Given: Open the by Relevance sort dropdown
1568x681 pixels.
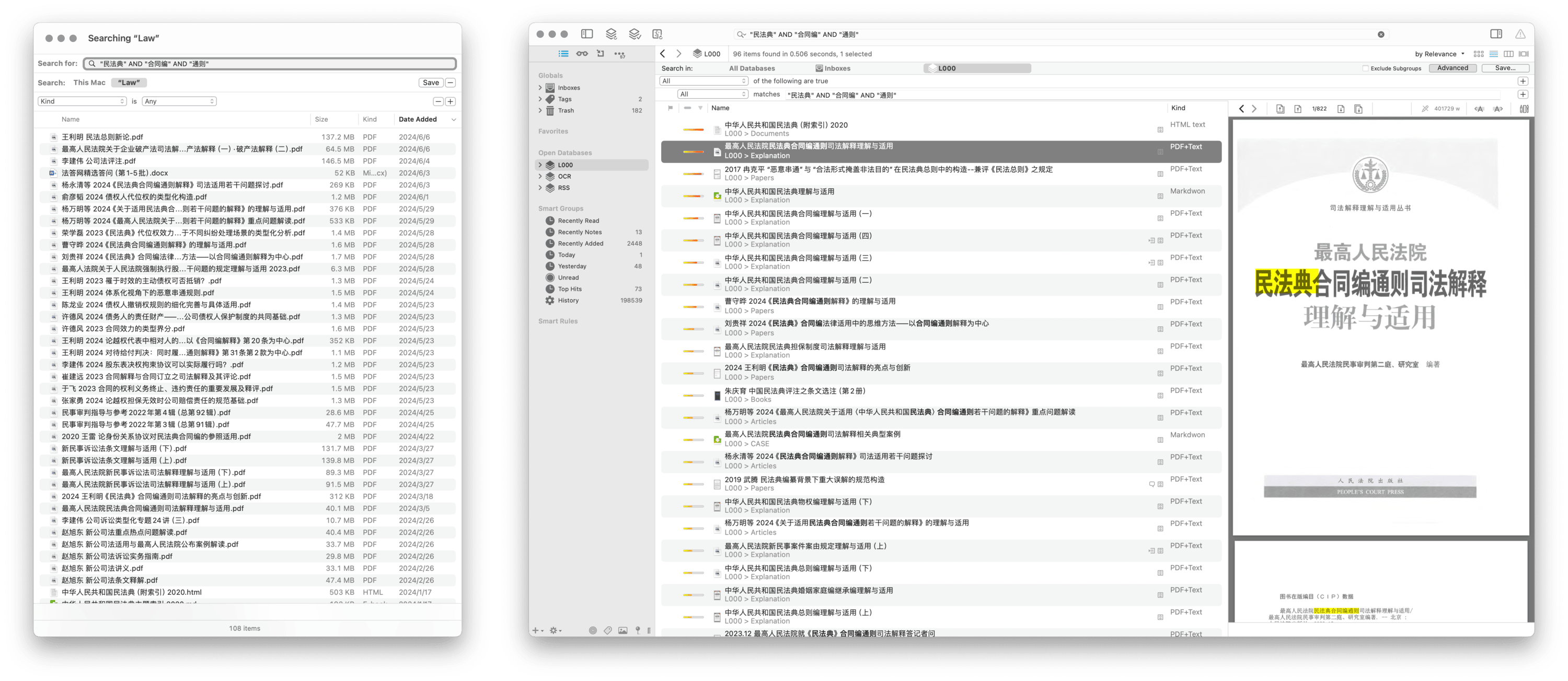Looking at the screenshot, I should [x=1439, y=54].
